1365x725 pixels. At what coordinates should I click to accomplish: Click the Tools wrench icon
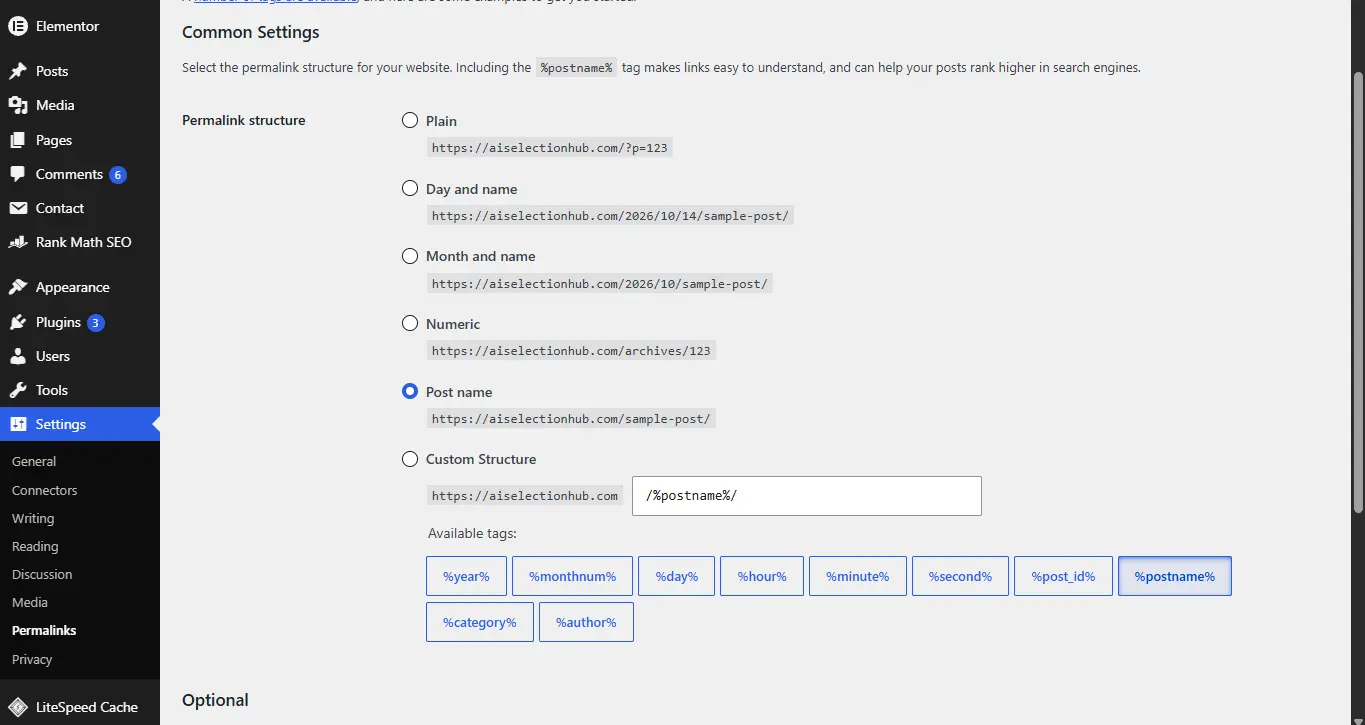(18, 390)
